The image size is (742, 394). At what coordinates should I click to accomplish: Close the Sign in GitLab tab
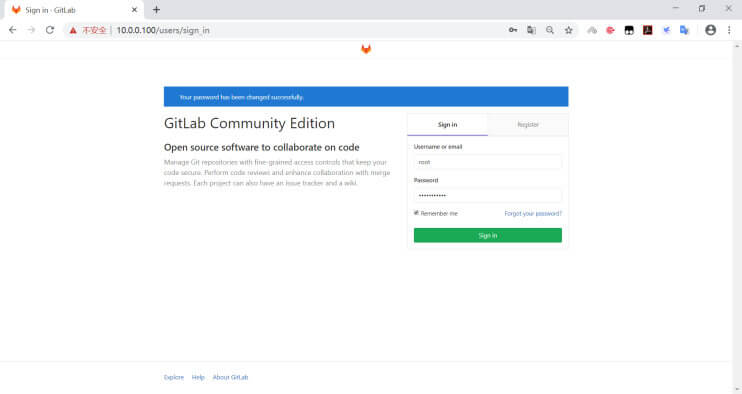(x=134, y=9)
